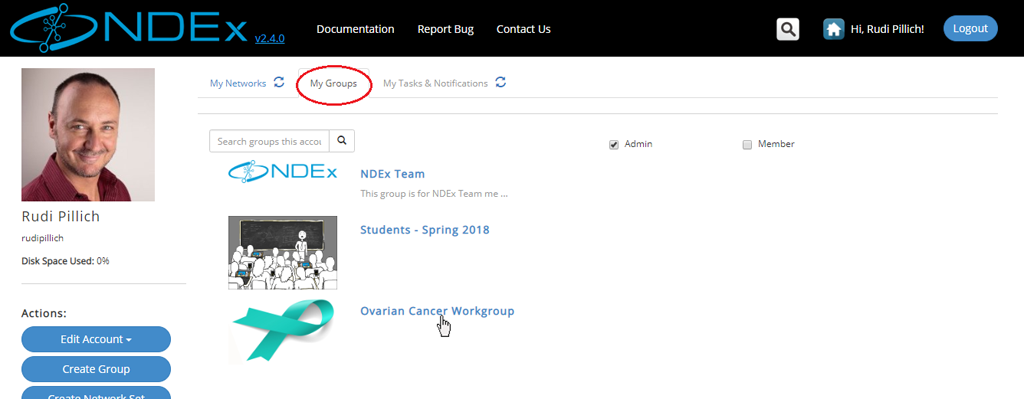Refresh My Tasks & Notifications with reload icon
The image size is (1024, 399).
coord(500,82)
